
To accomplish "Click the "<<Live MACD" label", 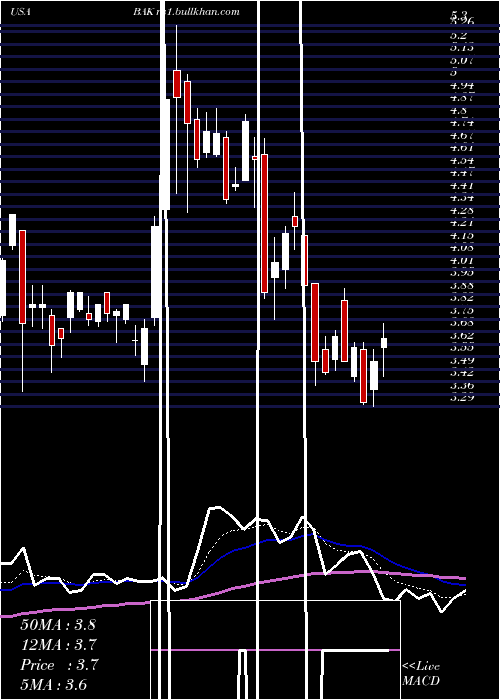I will pos(421,673).
